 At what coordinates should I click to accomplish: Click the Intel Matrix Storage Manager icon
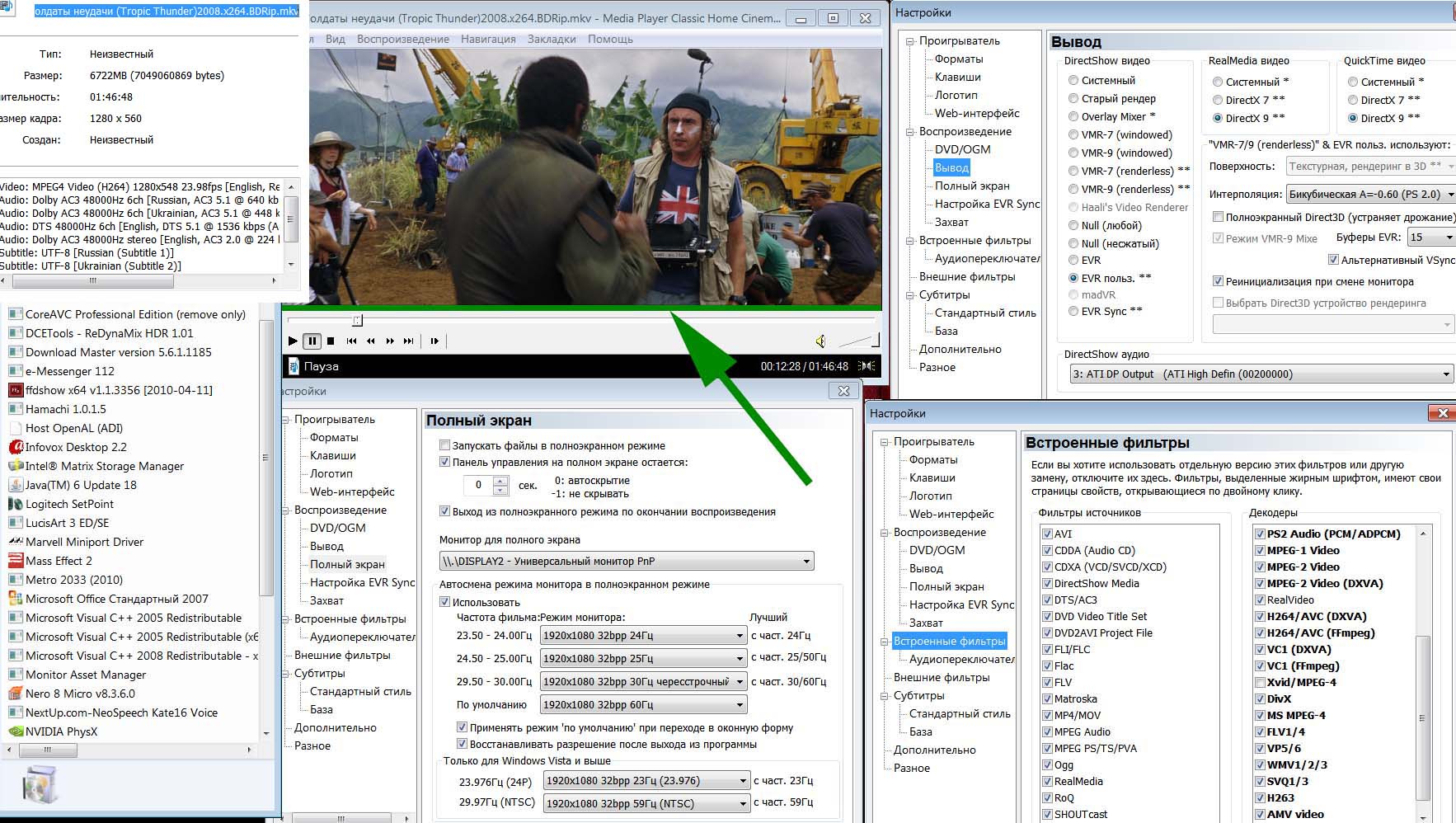coord(15,466)
